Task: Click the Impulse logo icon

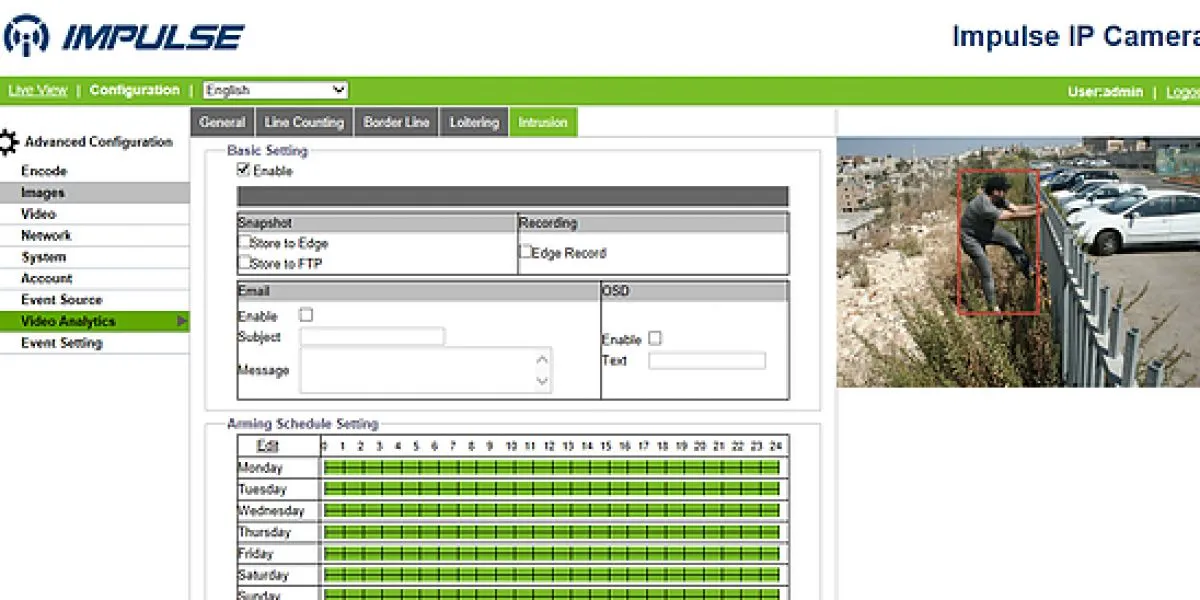Action: click(26, 36)
